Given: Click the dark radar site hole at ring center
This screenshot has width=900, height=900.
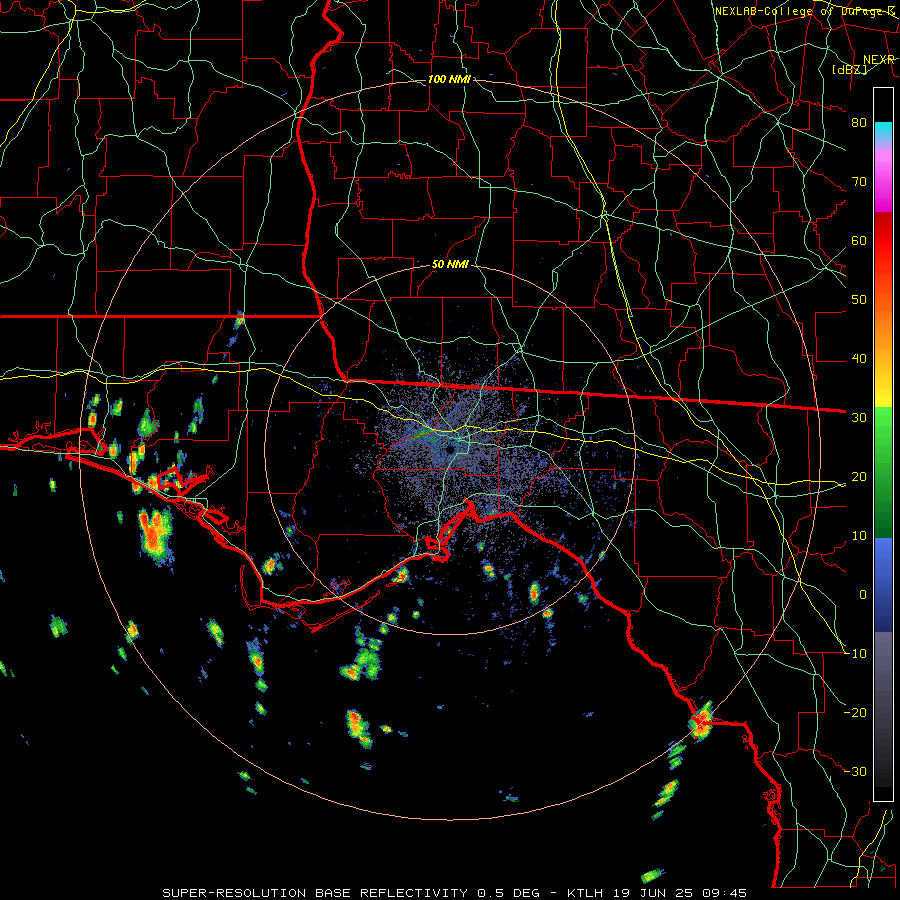Looking at the screenshot, I should pyautogui.click(x=450, y=448).
